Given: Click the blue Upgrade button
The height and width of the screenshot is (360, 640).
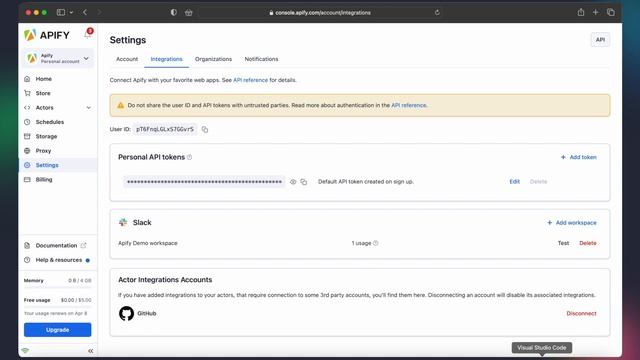Looking at the screenshot, I should click(58, 330).
